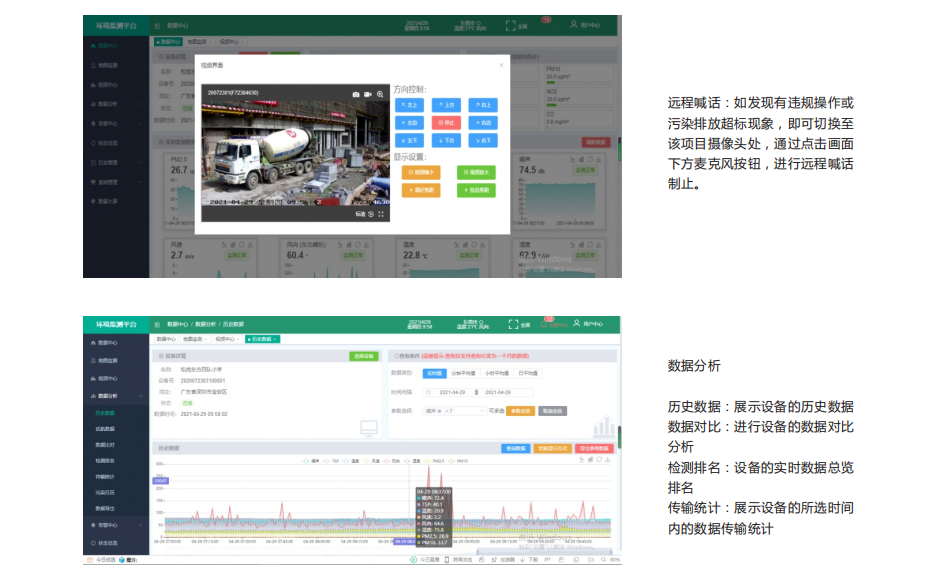The width and height of the screenshot is (945, 587).
Task: Select the 小时平均值 data type option
Action: [497, 374]
